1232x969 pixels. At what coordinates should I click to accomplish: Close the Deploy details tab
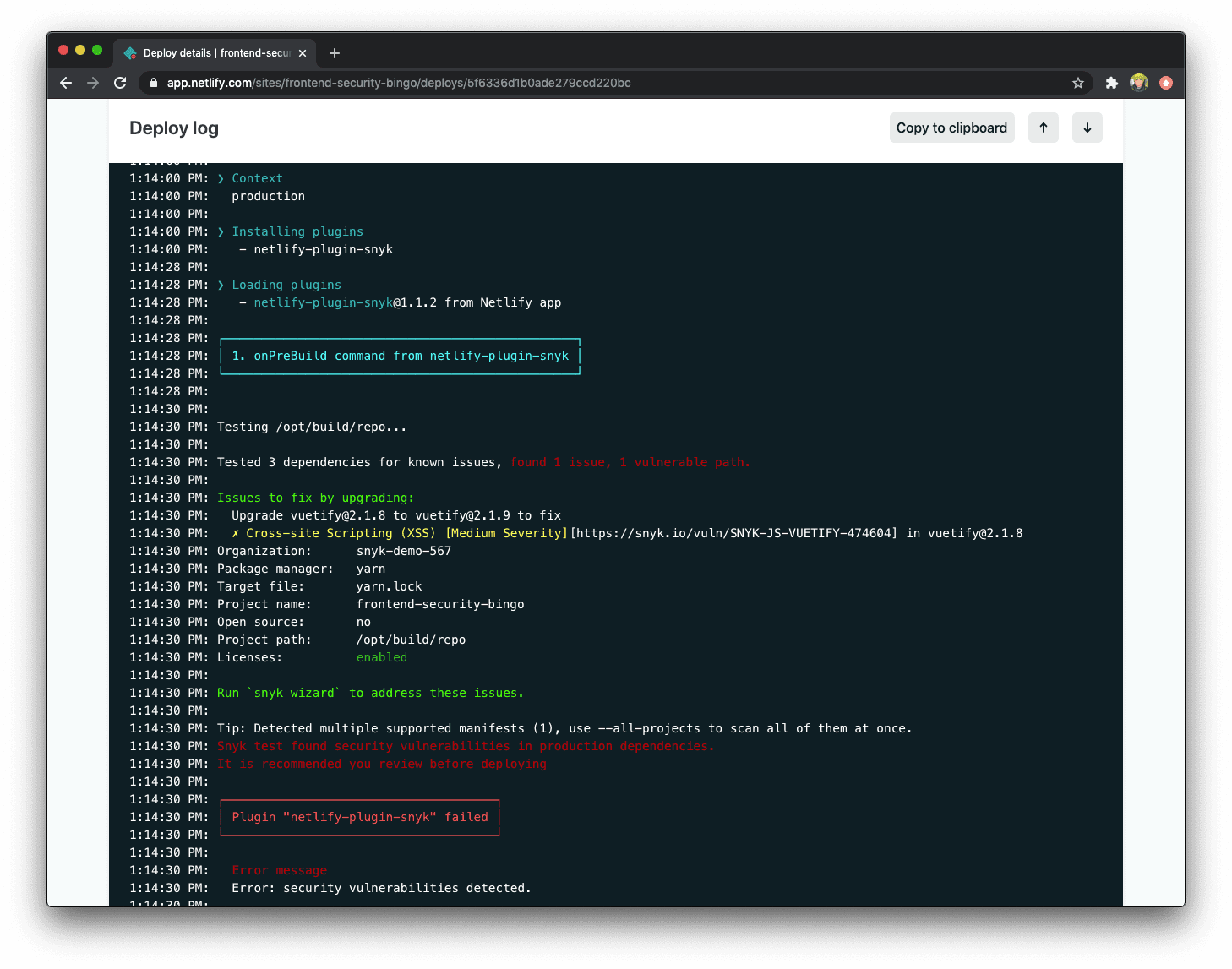click(303, 53)
